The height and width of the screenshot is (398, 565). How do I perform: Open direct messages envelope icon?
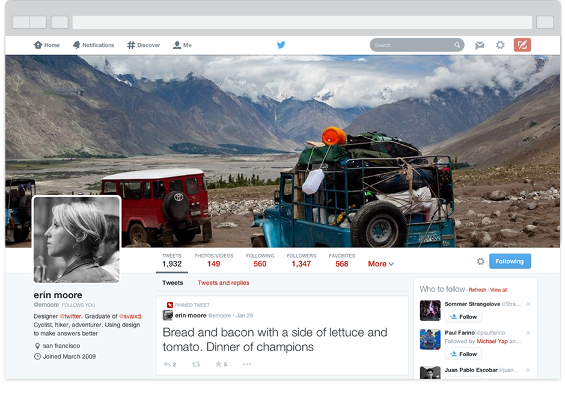click(x=480, y=45)
